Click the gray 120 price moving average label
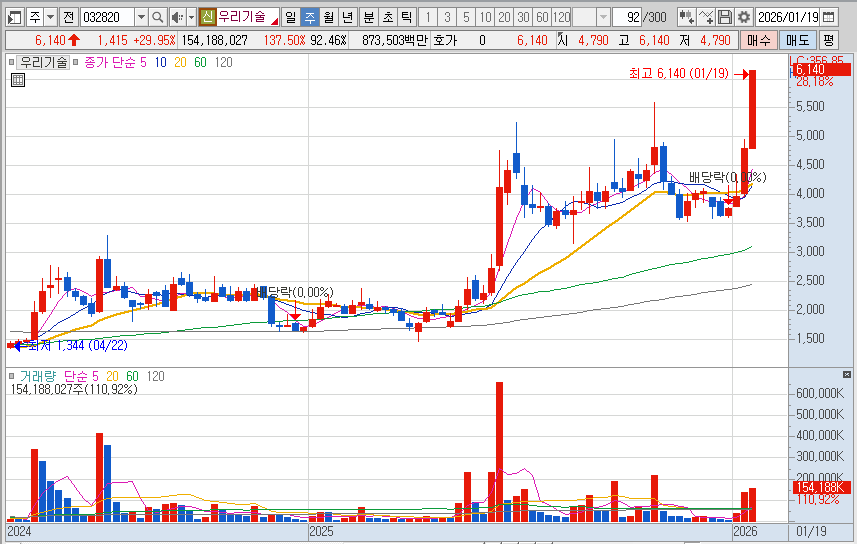The width and height of the screenshot is (857, 544). (224, 62)
